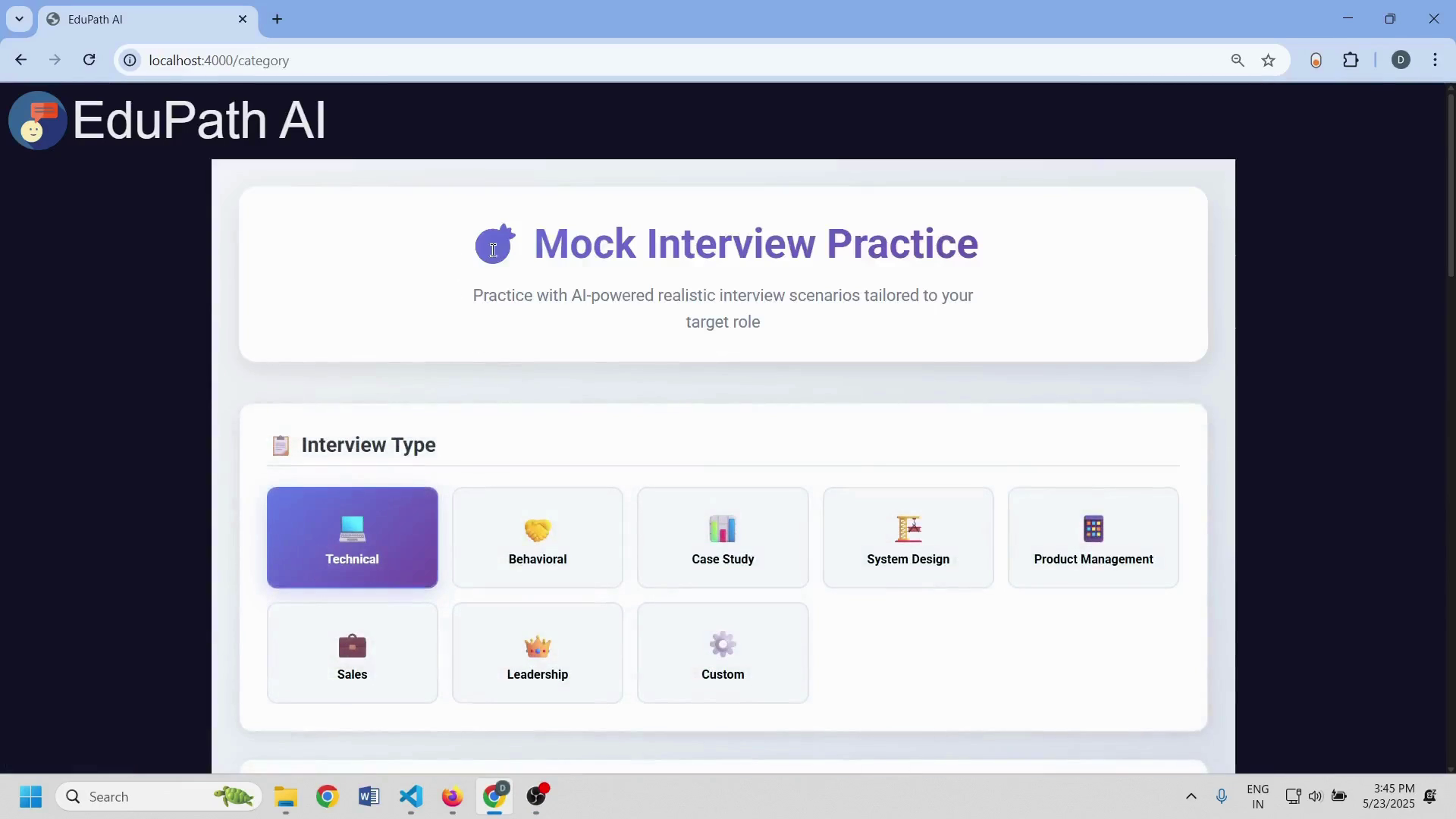The height and width of the screenshot is (819, 1456).
Task: Select the Sales briefcase icon
Action: (x=352, y=646)
